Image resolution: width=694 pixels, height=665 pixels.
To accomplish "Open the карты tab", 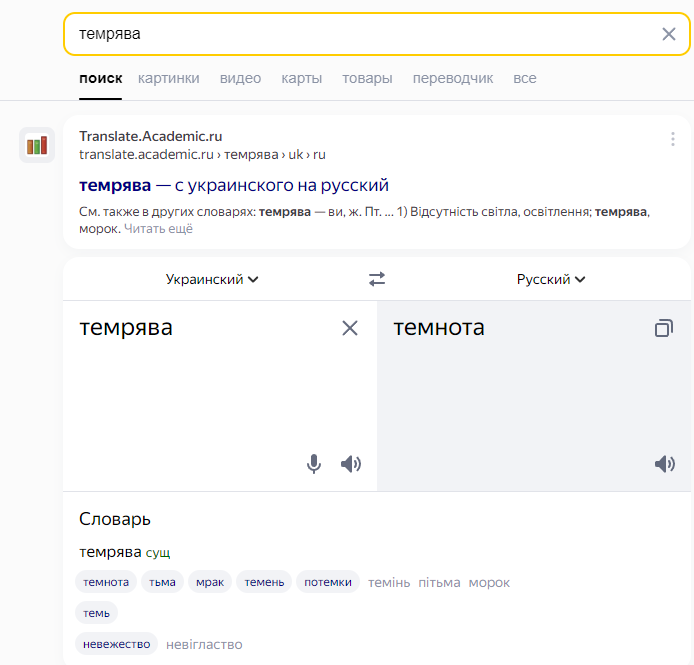I will [301, 78].
